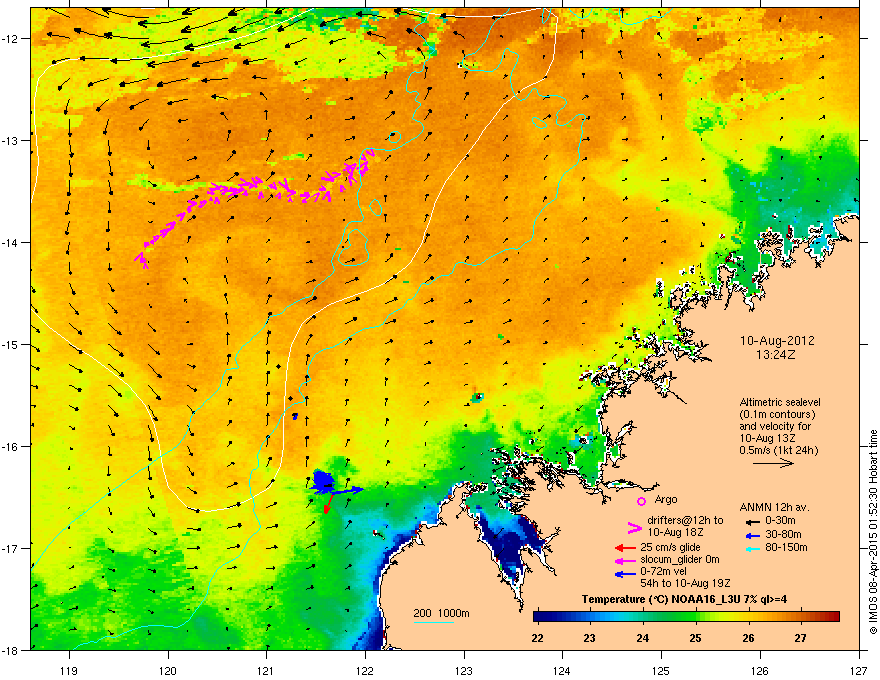Screen dimensions: 880x680
Task: Click the latitude axis label -12
Action: [10, 38]
